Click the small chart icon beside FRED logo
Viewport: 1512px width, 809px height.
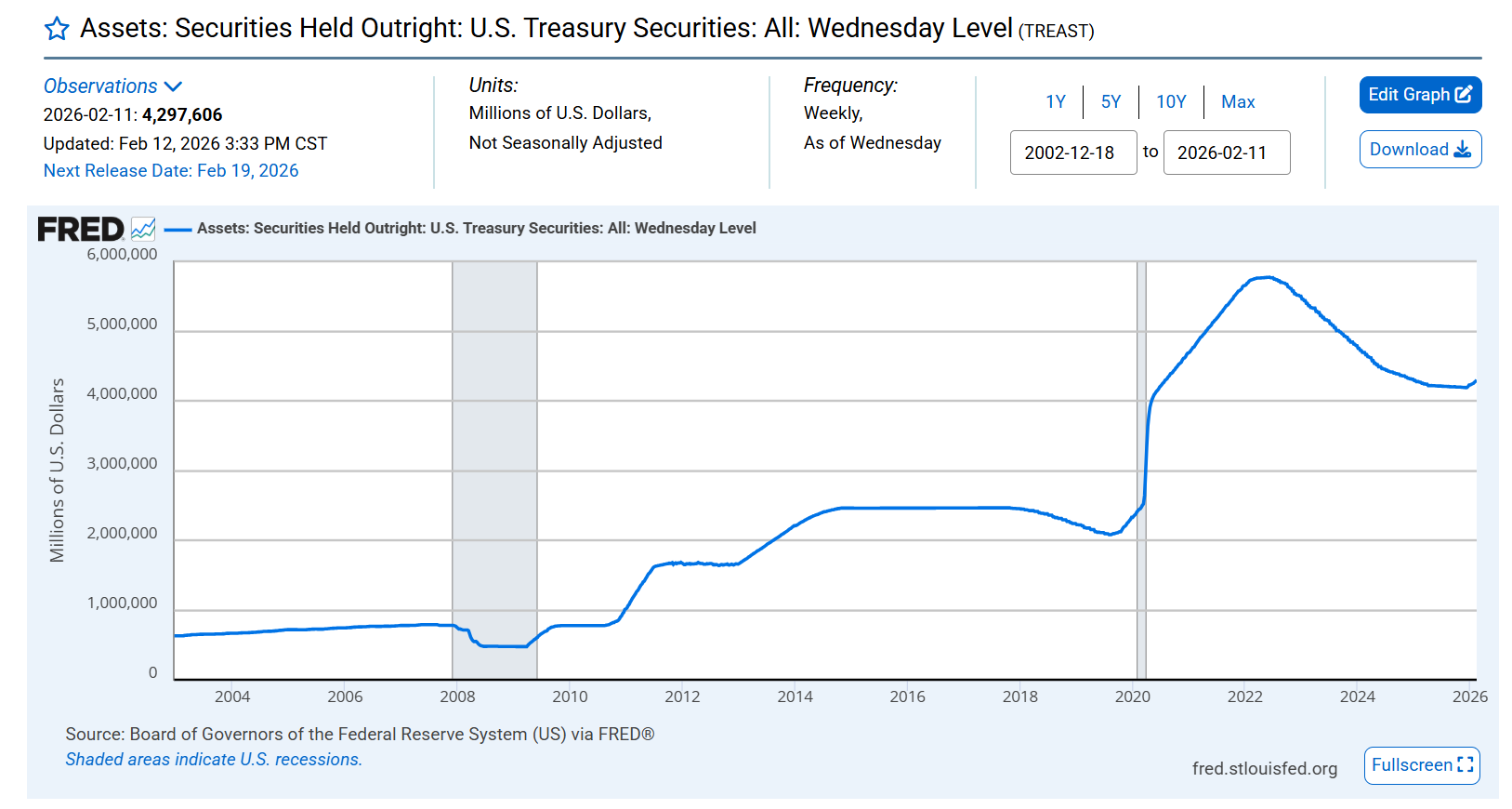tap(143, 229)
